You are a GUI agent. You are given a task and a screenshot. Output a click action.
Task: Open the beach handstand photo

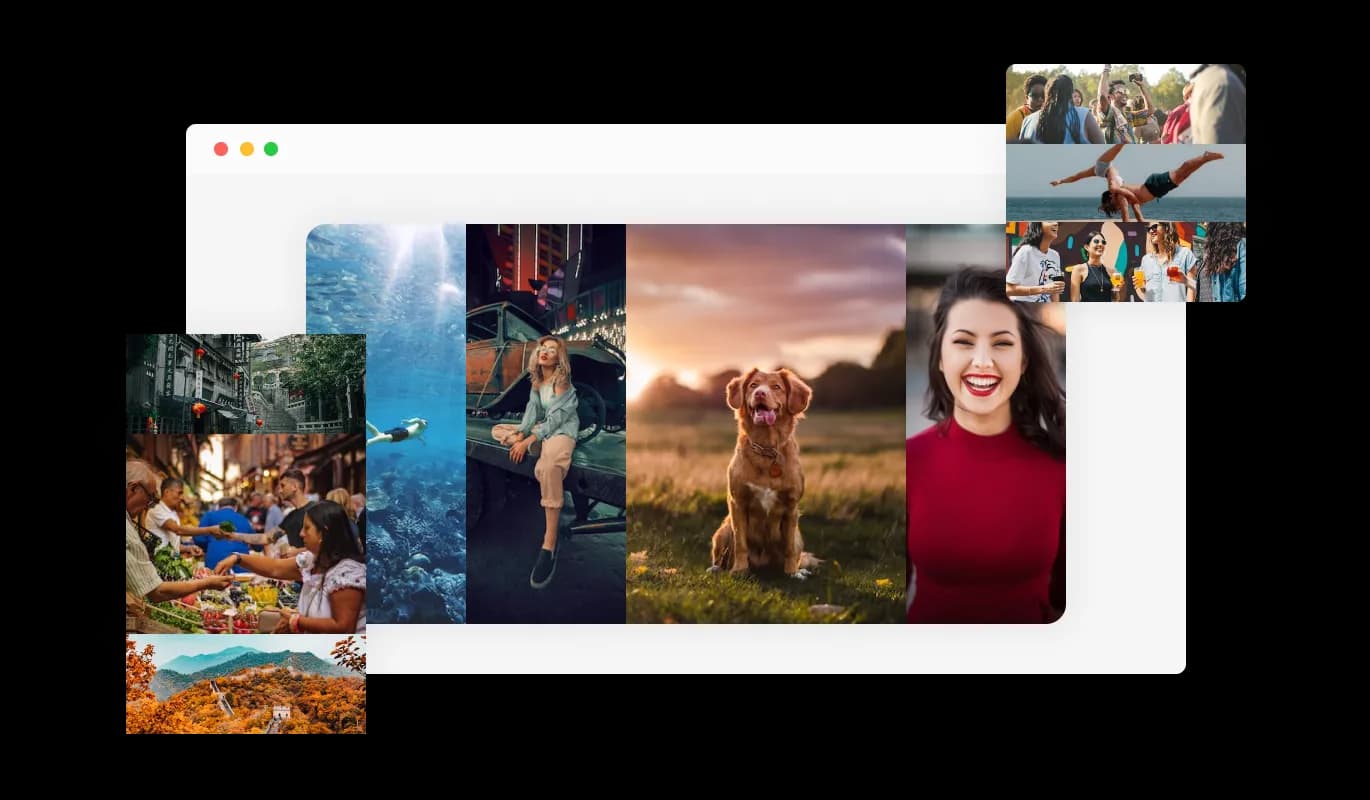point(1125,182)
